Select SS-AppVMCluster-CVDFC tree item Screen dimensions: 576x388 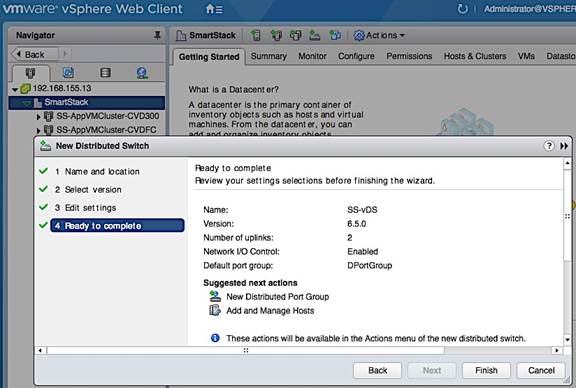point(106,130)
